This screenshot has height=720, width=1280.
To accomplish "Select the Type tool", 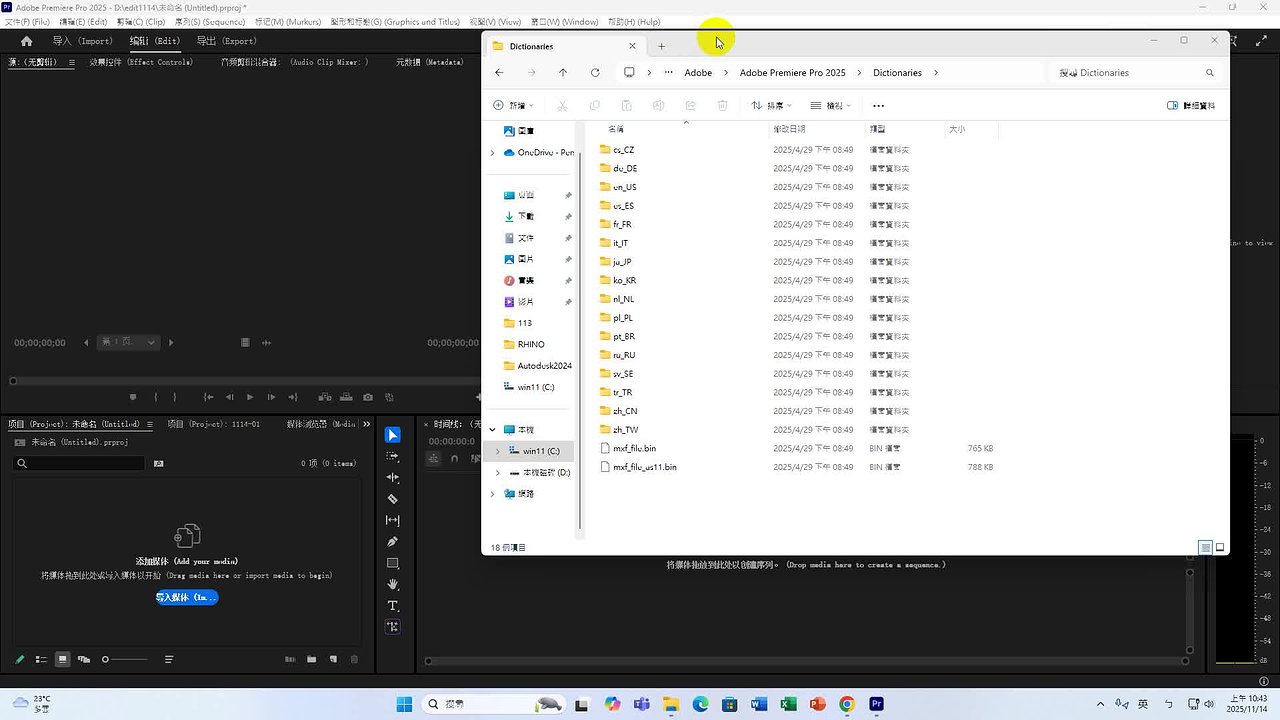I will click(x=393, y=606).
